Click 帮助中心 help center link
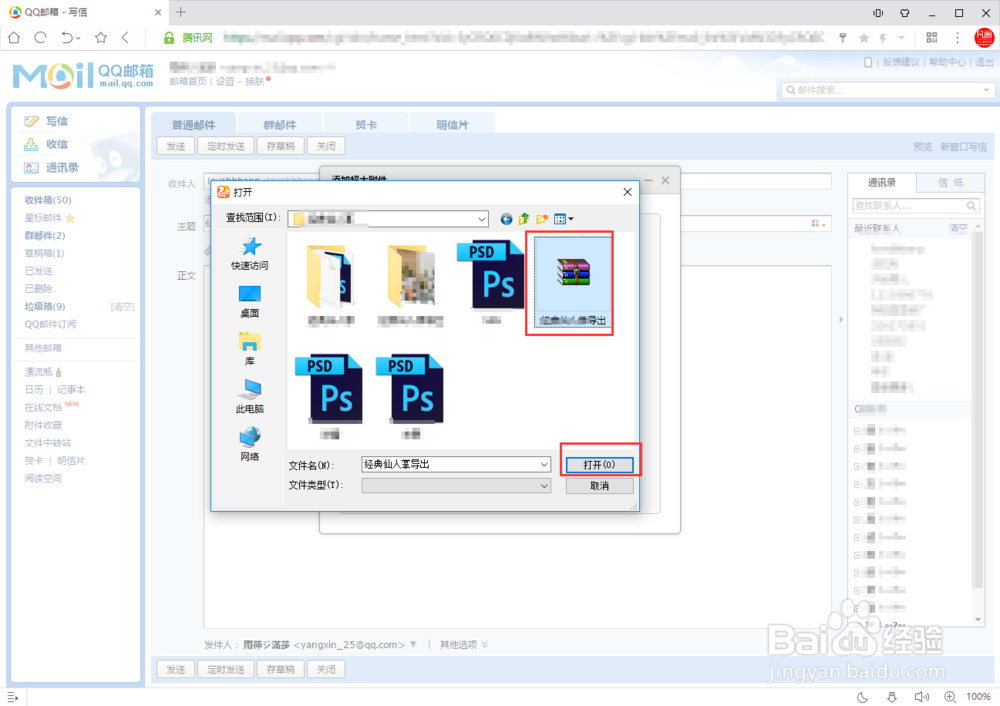Viewport: 1000px width, 706px height. (x=947, y=63)
